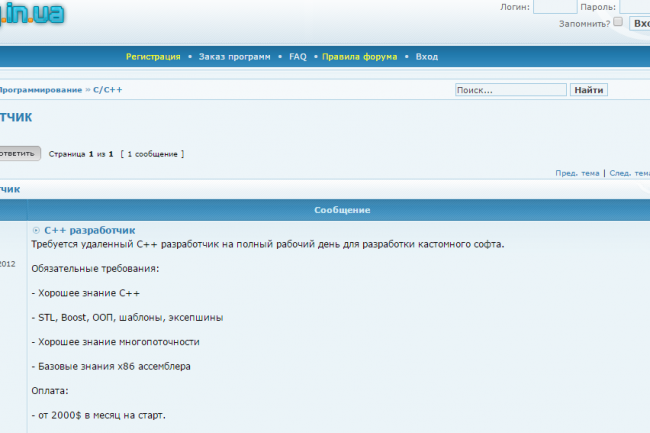Select "Вход" in the navigation bar
This screenshot has width=650, height=433.
(x=426, y=57)
